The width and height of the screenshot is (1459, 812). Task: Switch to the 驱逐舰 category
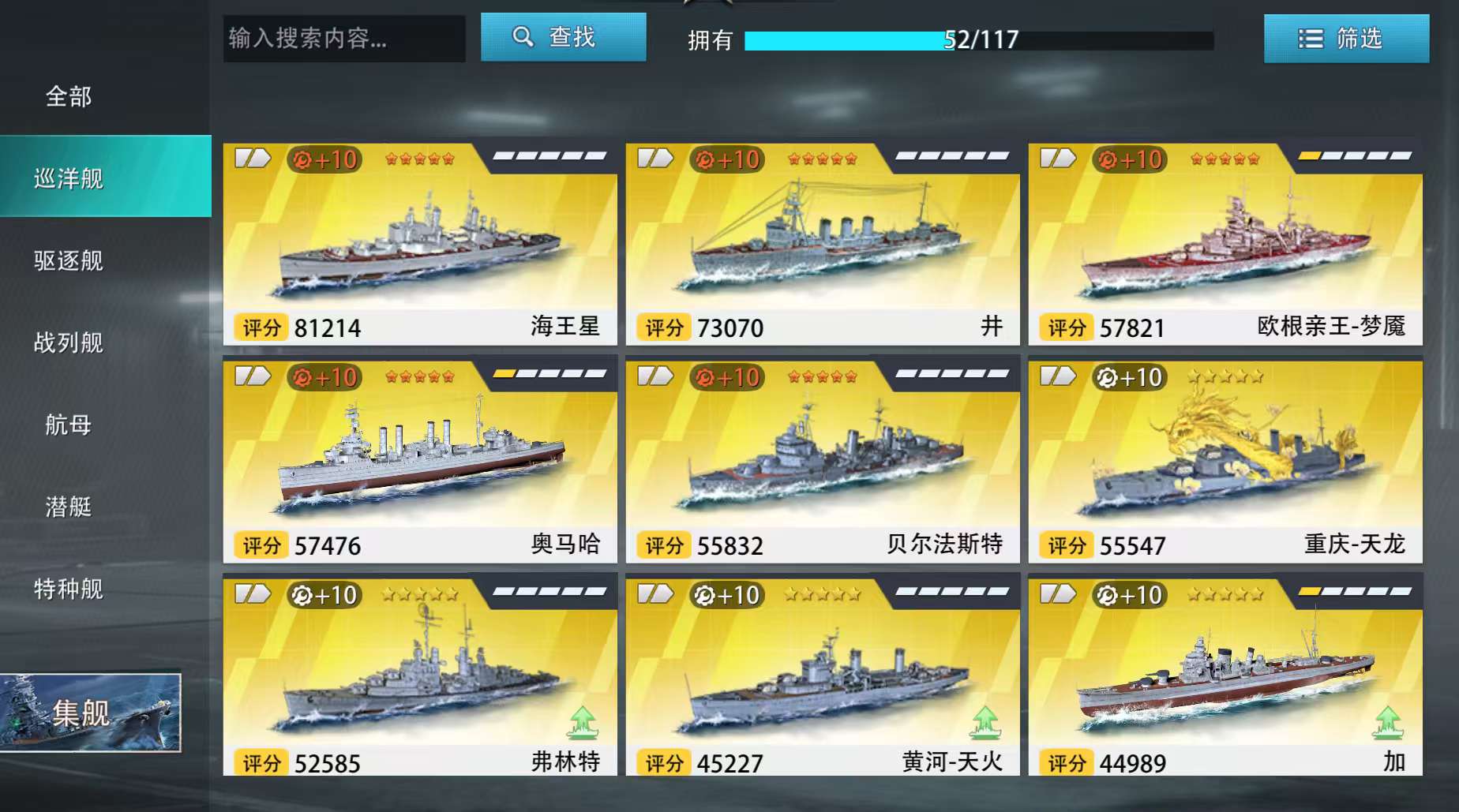pyautogui.click(x=69, y=260)
